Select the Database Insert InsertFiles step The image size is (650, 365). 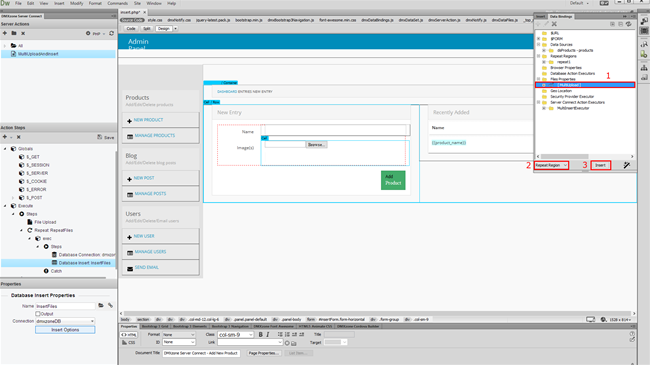tap(85, 263)
